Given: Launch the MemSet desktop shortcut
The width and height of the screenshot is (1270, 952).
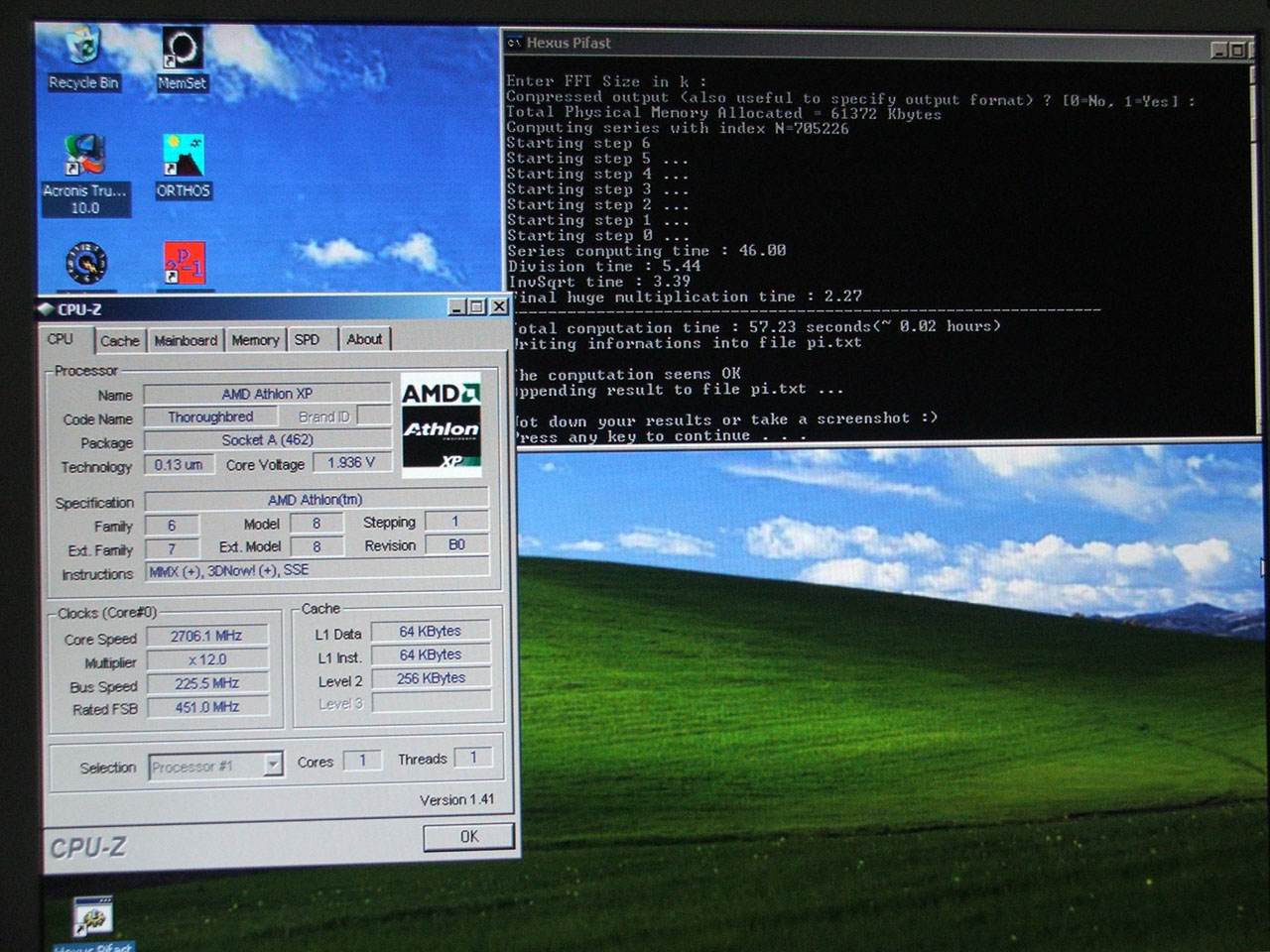Looking at the screenshot, I should point(183,60).
